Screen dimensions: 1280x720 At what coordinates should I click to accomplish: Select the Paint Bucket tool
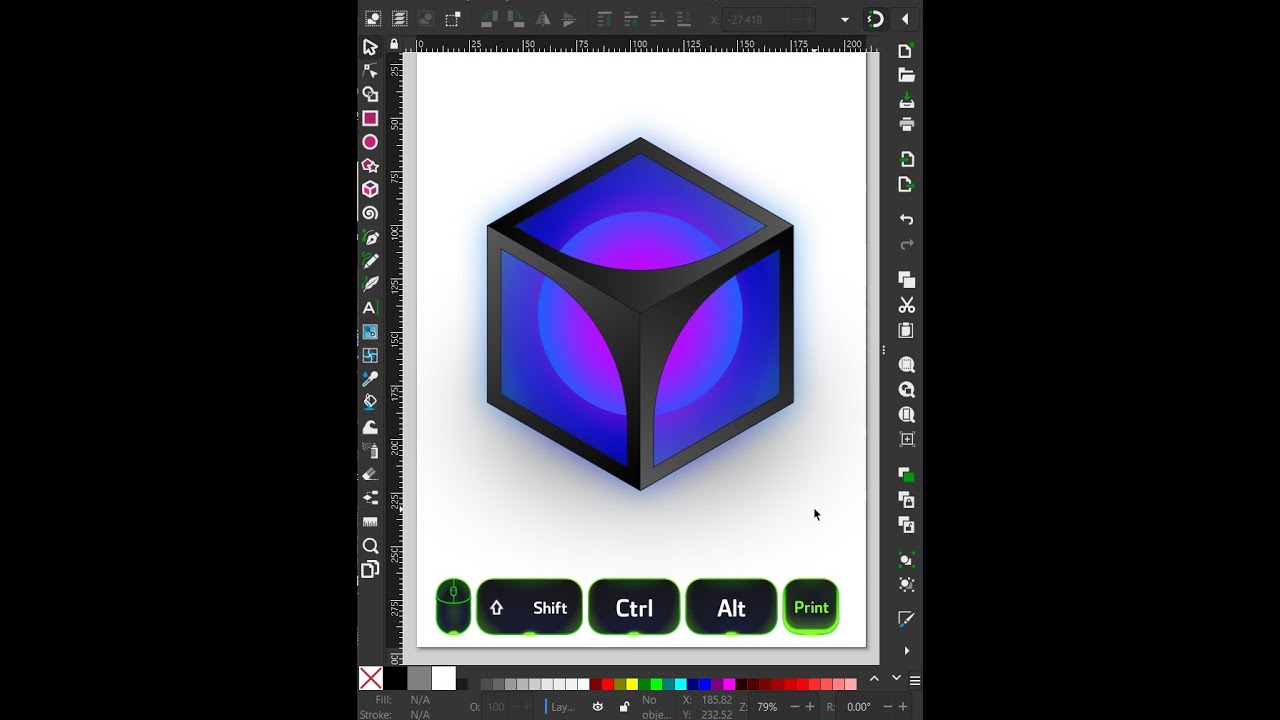tap(370, 402)
